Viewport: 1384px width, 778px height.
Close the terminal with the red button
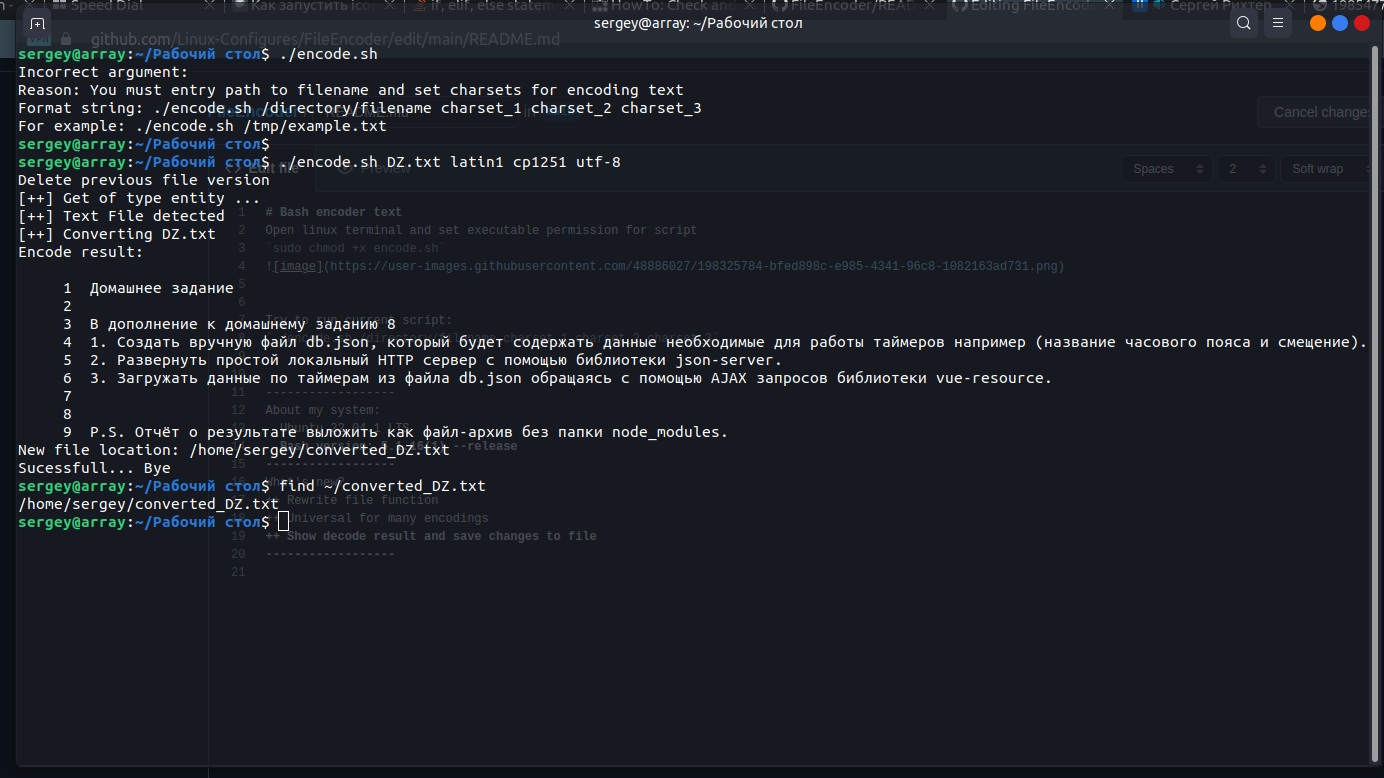(1362, 23)
